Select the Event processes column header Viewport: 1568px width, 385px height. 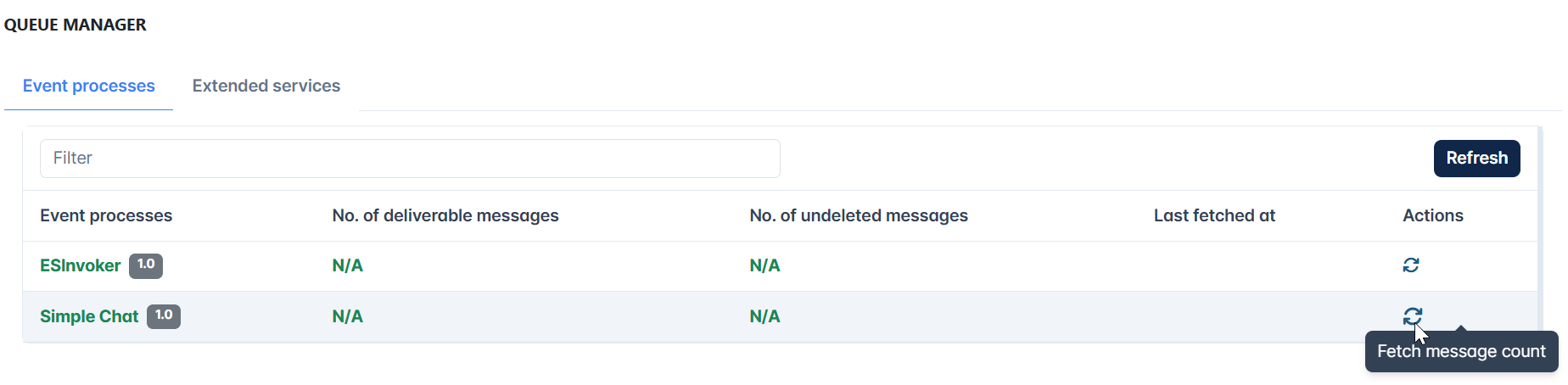(x=106, y=215)
